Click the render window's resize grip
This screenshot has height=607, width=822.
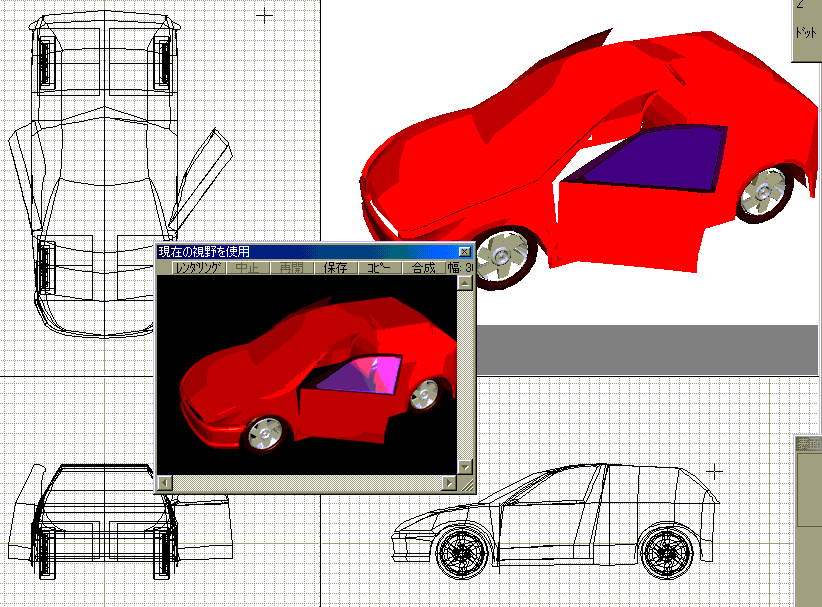tap(465, 484)
